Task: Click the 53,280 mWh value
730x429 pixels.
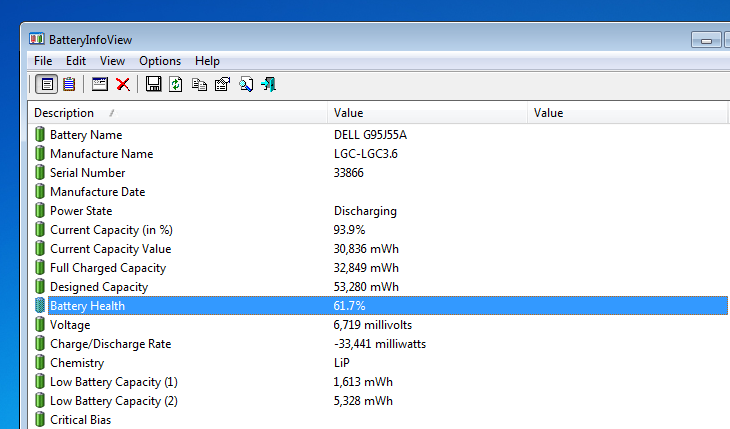Action: (x=366, y=287)
